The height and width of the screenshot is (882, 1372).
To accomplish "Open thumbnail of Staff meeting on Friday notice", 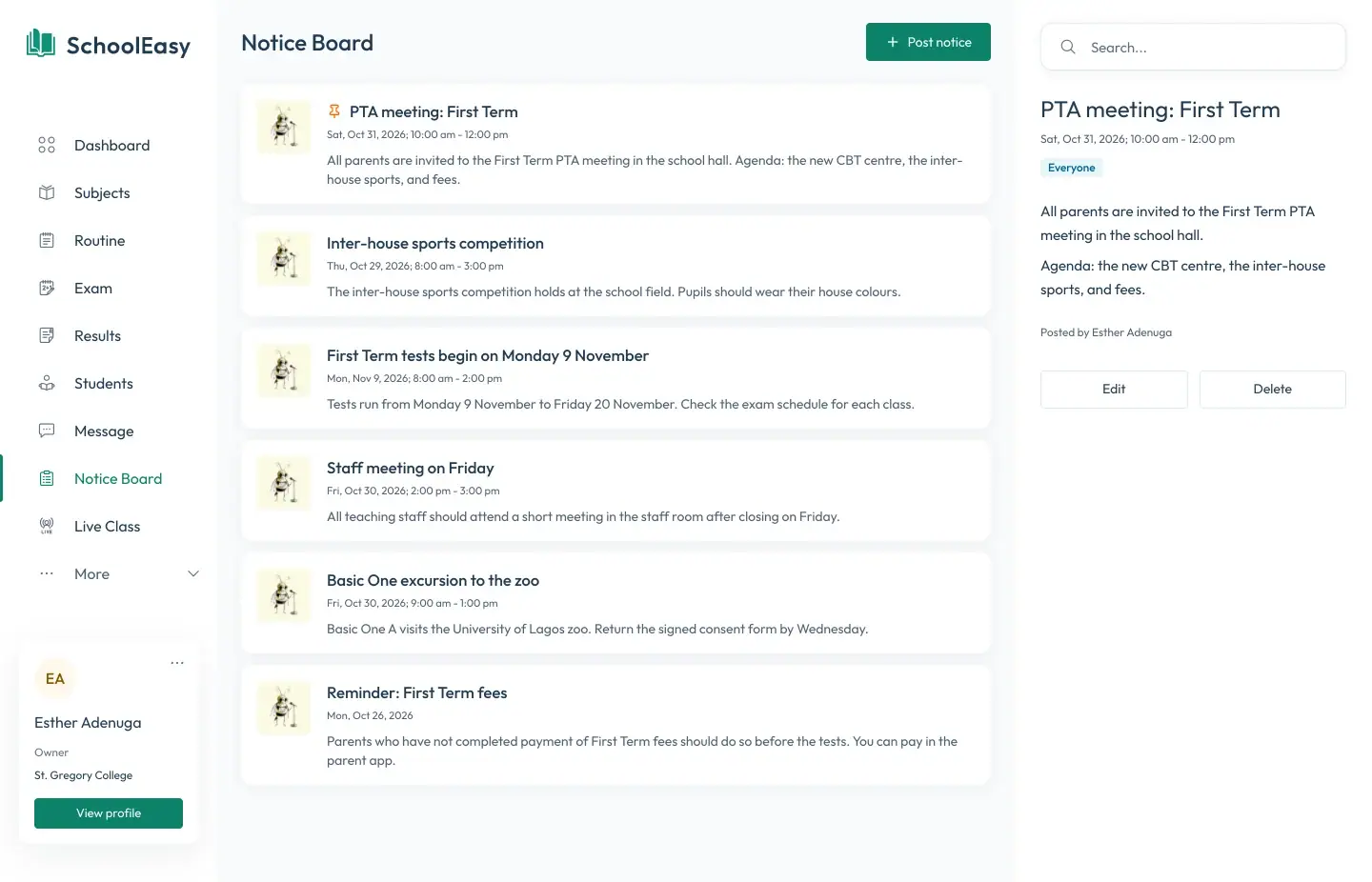I will coord(284,484).
